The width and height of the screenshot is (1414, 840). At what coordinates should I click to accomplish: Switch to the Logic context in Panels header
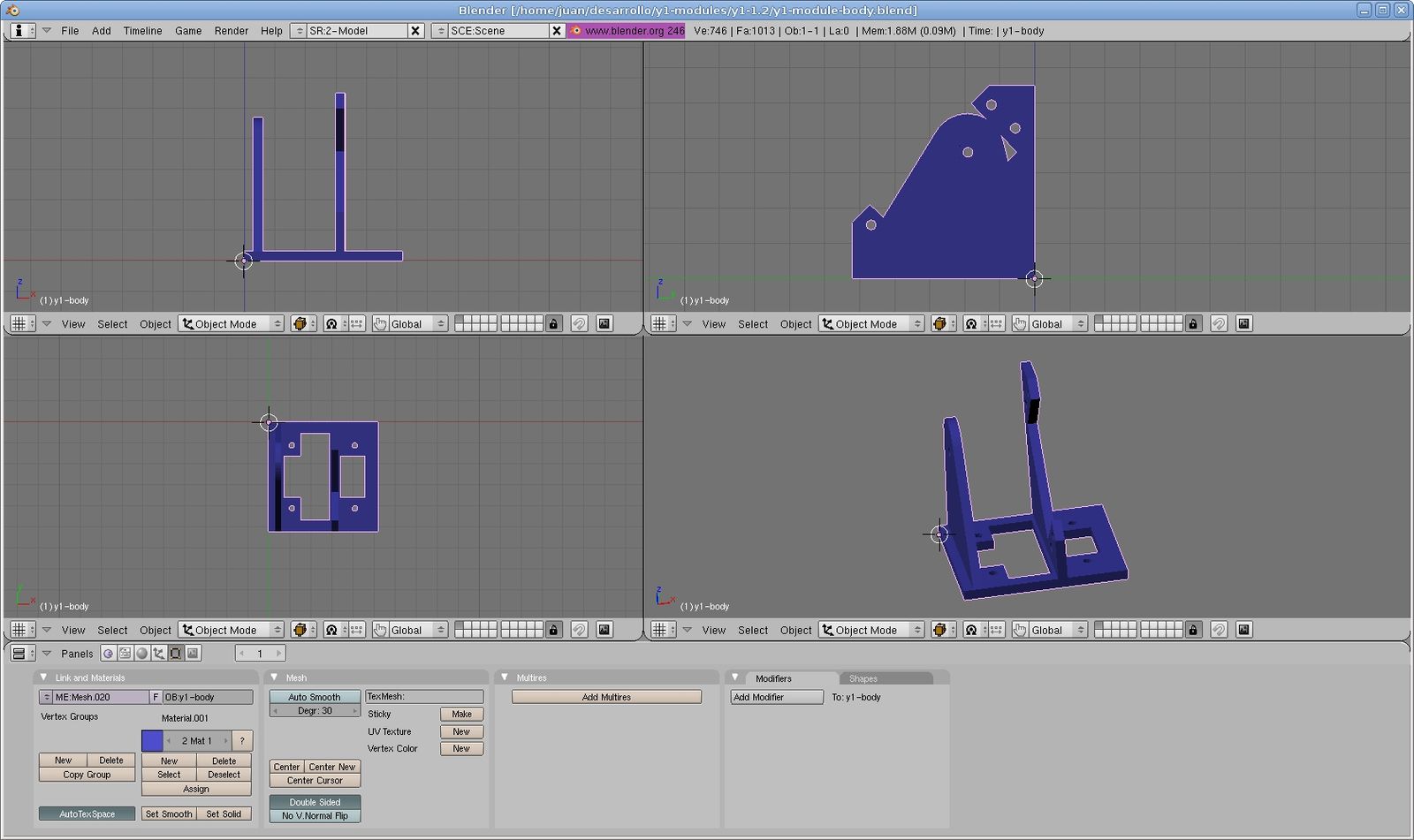108,654
